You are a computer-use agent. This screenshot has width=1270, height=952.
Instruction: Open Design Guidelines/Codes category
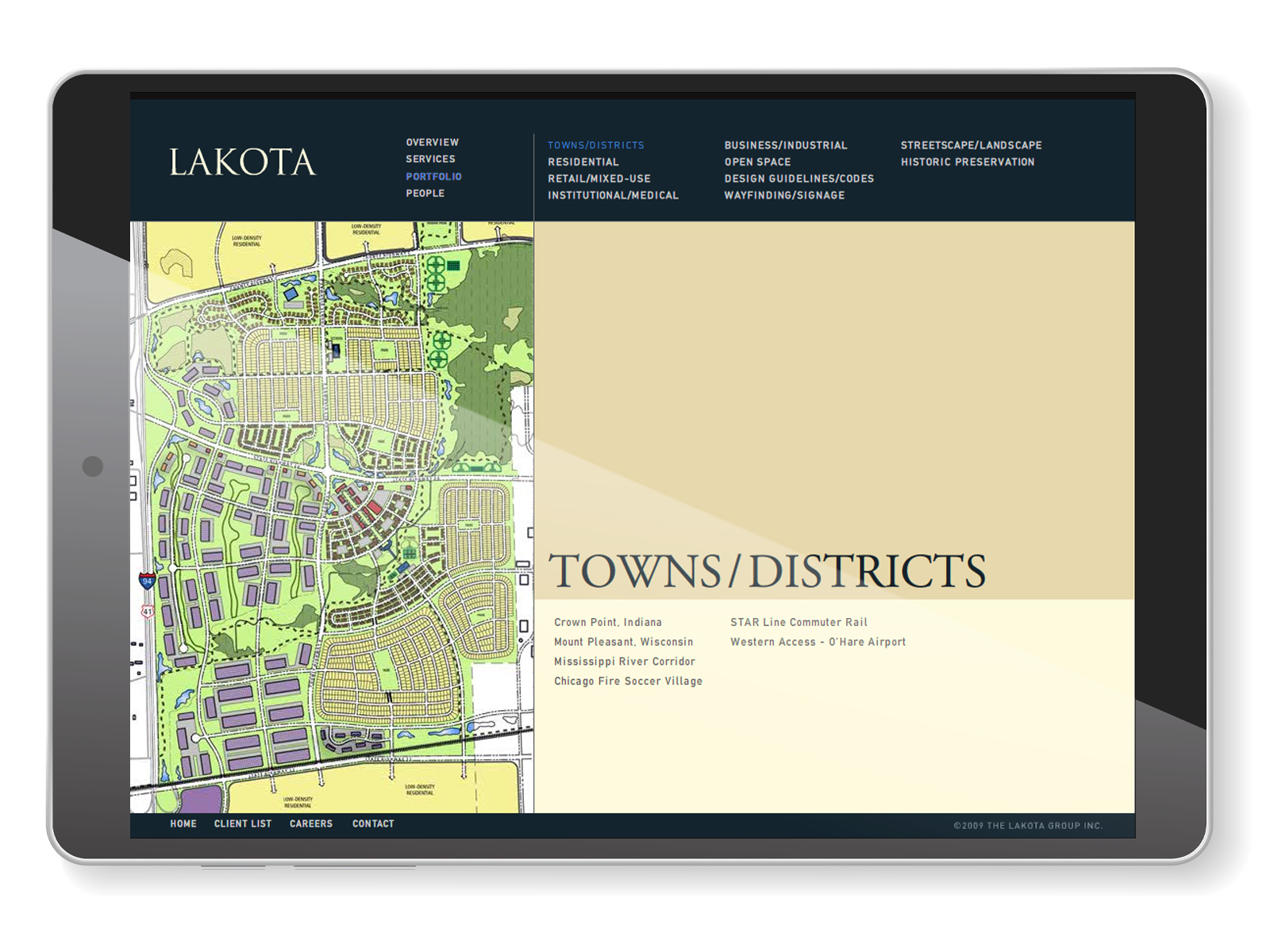799,178
